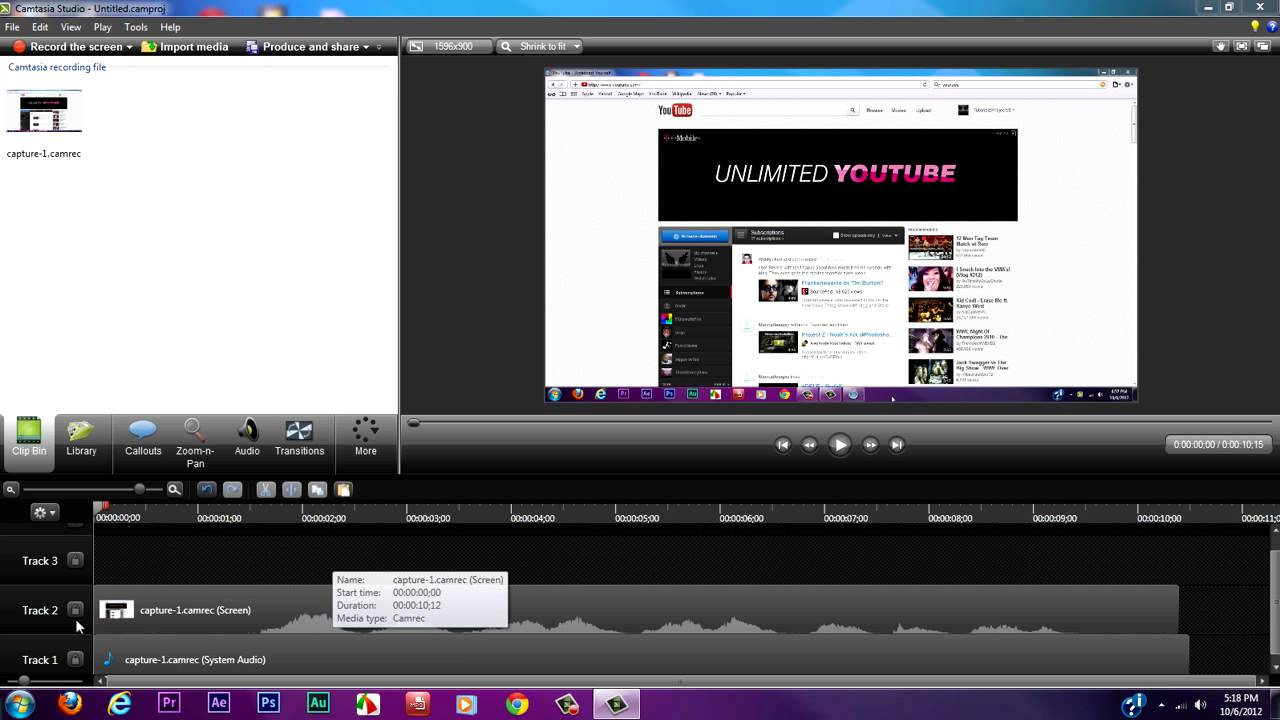
Task: Open the File menu
Action: [x=12, y=27]
